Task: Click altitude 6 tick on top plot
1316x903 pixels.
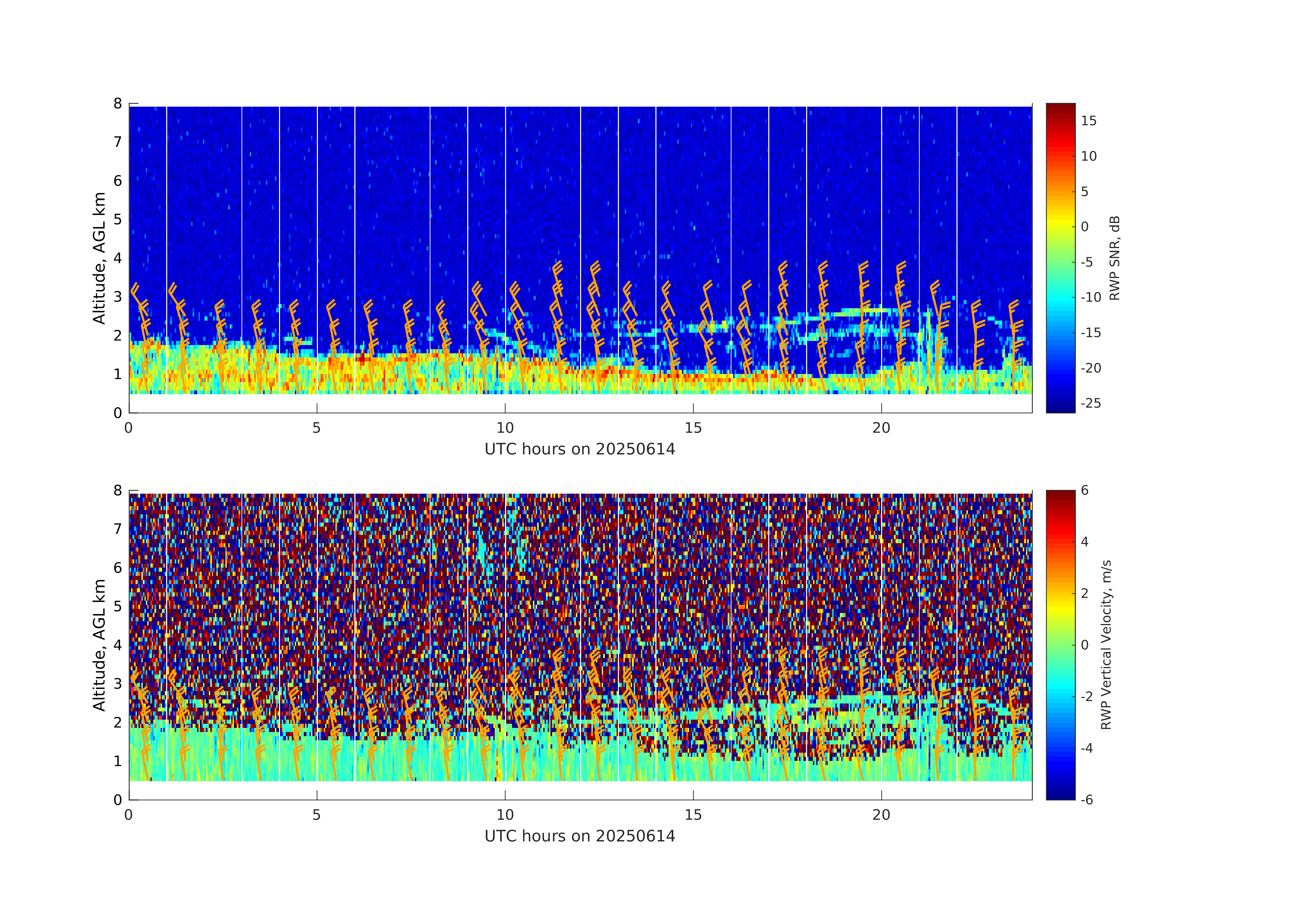Action: pos(118,181)
